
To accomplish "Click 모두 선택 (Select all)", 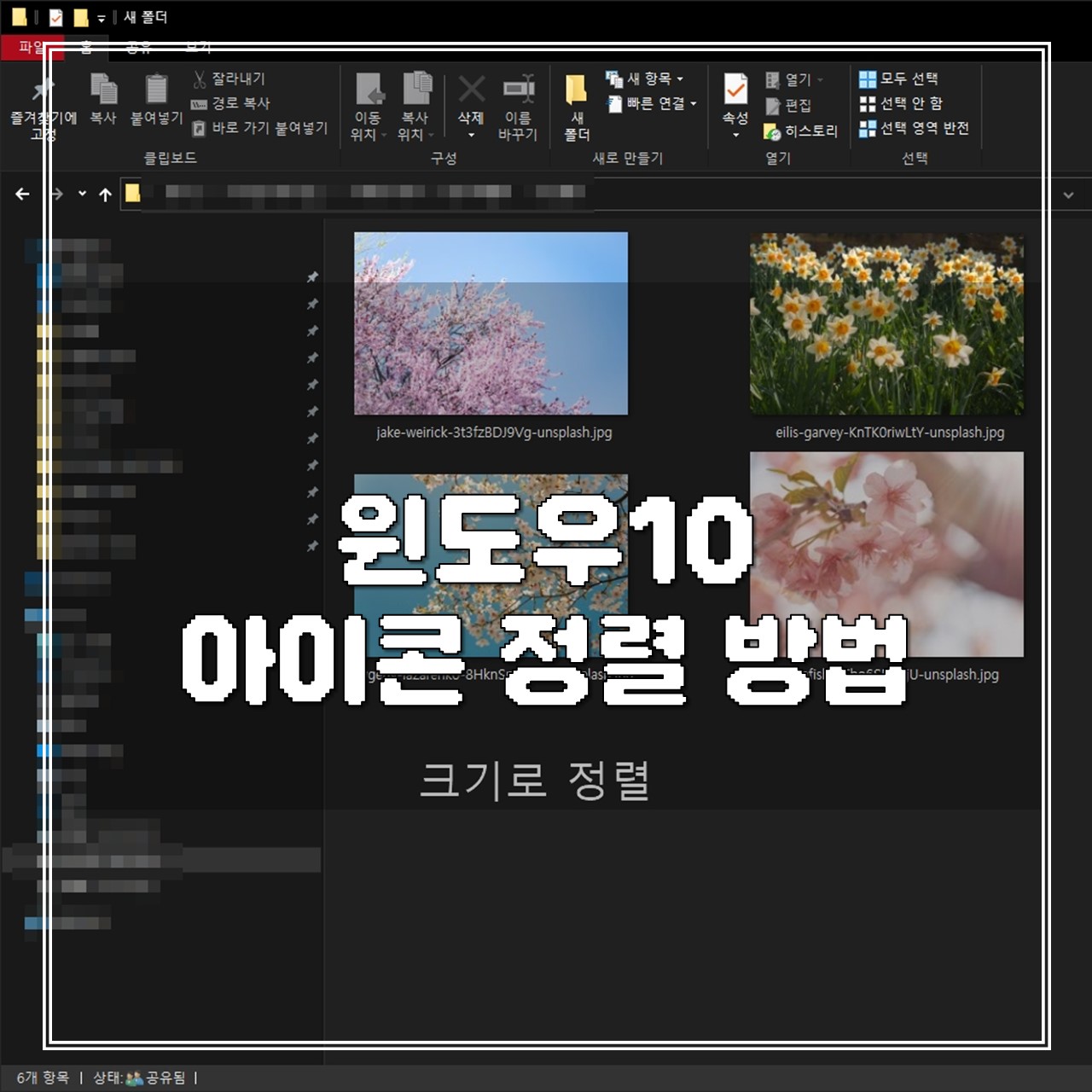I will [x=898, y=78].
